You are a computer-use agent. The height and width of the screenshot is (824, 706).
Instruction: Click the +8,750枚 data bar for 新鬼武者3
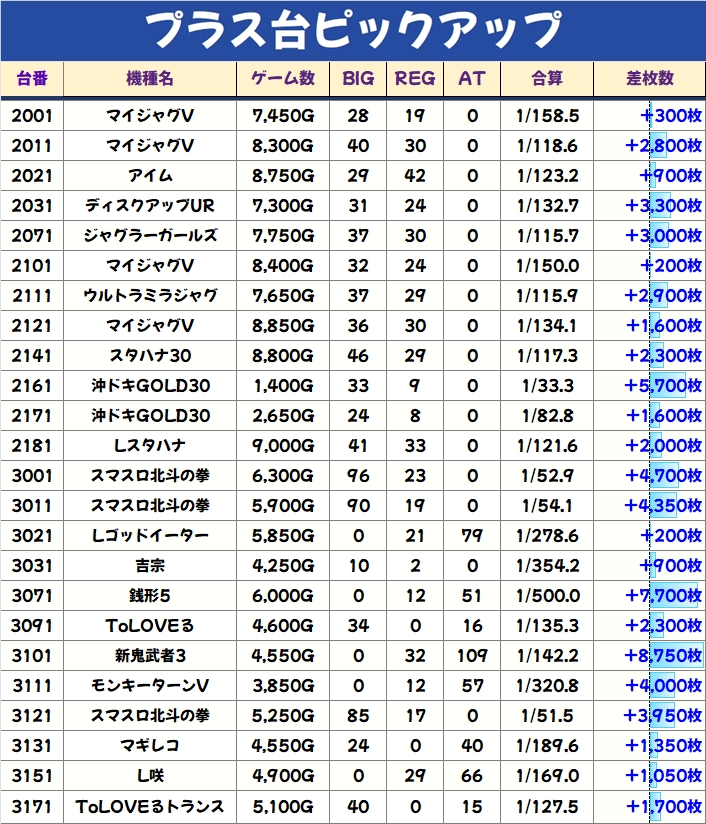(663, 656)
